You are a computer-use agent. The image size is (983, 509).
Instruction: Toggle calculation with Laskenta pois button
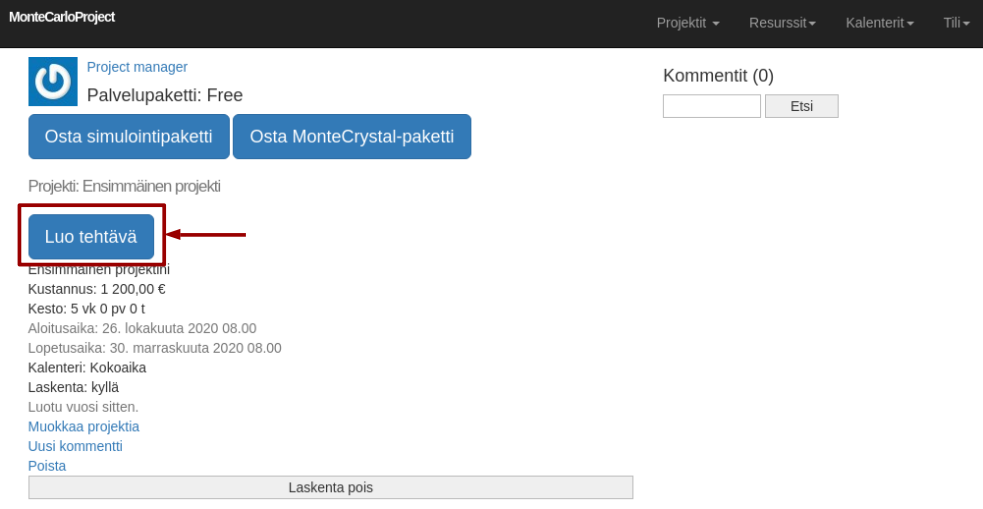pyautogui.click(x=330, y=487)
